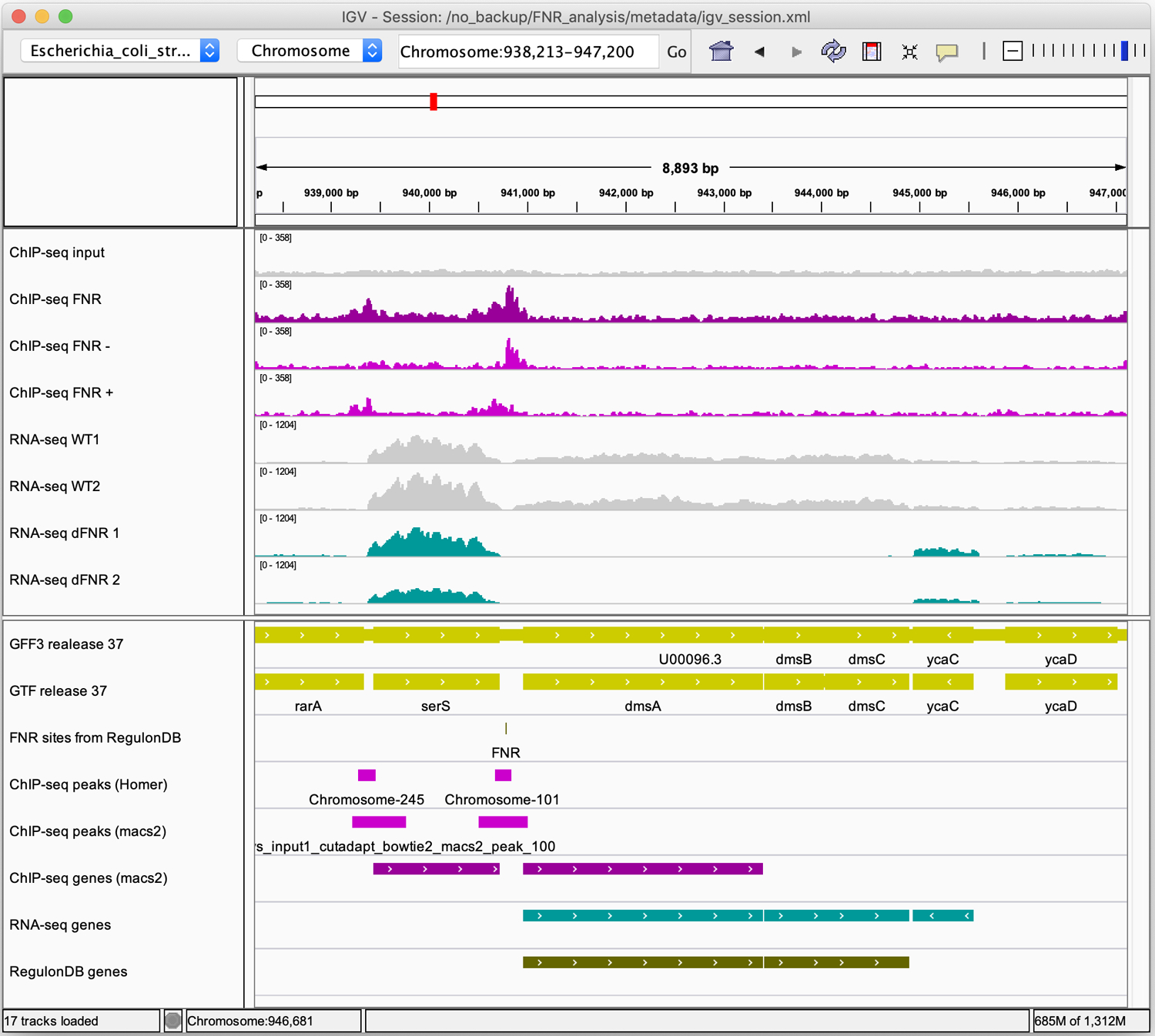Screen dimensions: 1155x1036
Task: Click the blue zoom slider handle
Action: [1124, 51]
